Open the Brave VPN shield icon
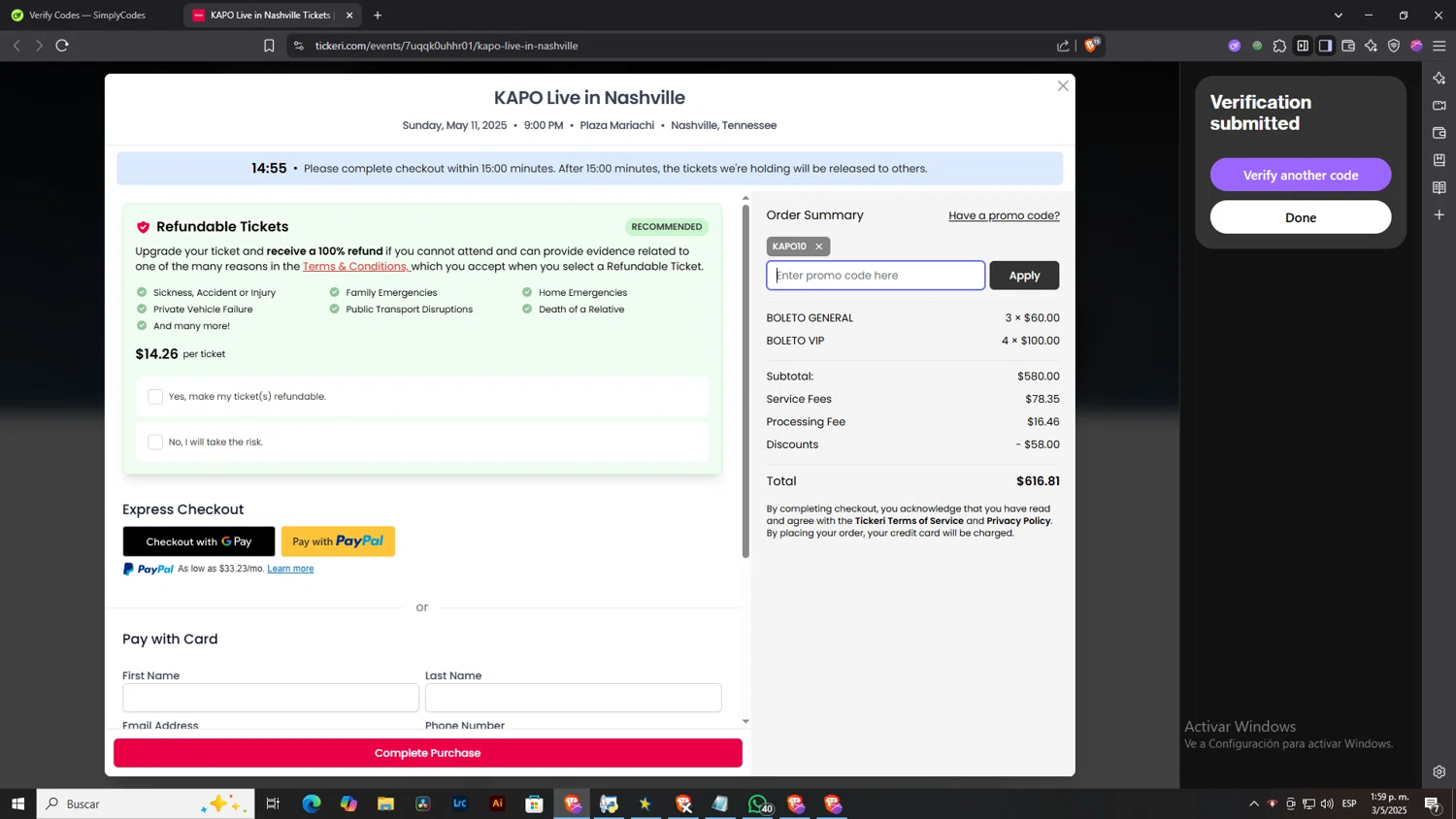The height and width of the screenshot is (819, 1456). pos(1394,46)
